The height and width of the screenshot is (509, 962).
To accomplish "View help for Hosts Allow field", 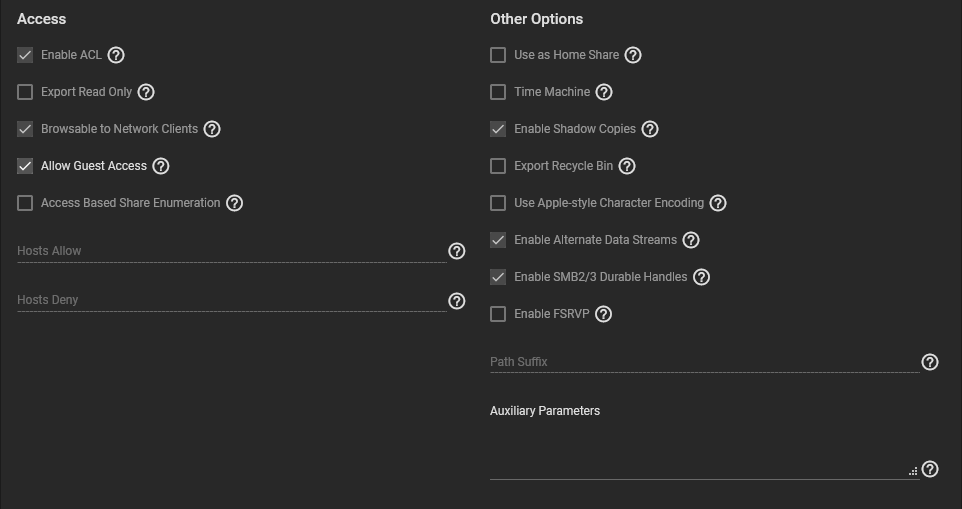I will tap(456, 251).
